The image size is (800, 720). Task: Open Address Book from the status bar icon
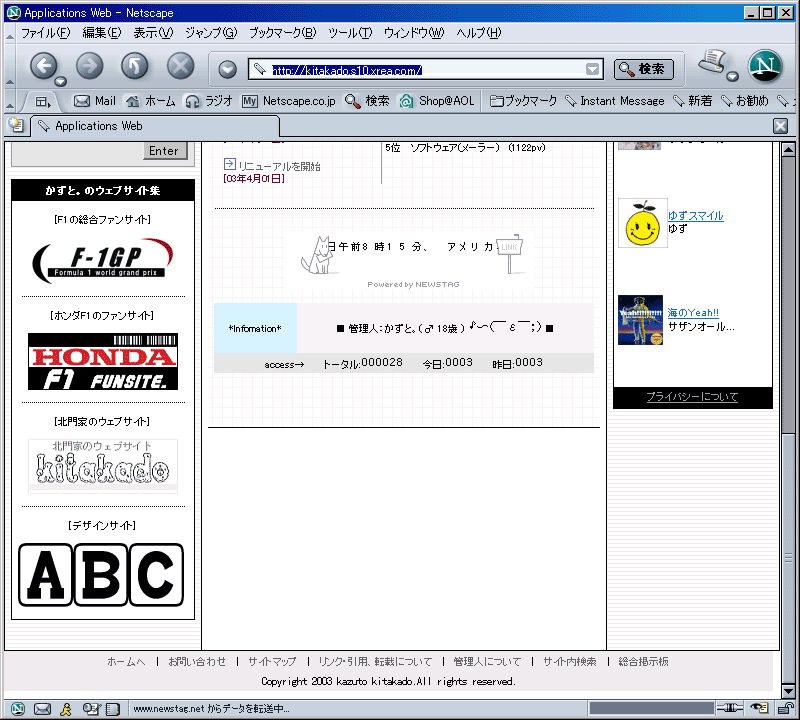(x=113, y=708)
